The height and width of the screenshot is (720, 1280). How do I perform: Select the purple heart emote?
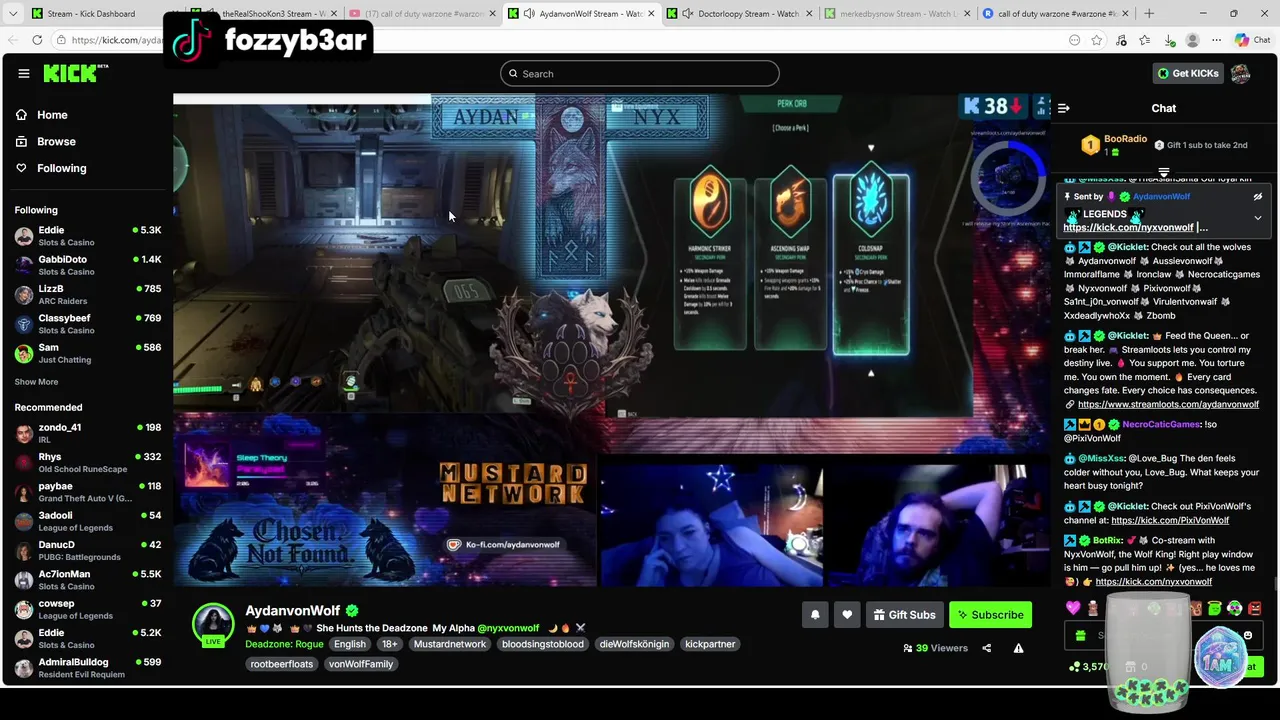(x=1073, y=608)
